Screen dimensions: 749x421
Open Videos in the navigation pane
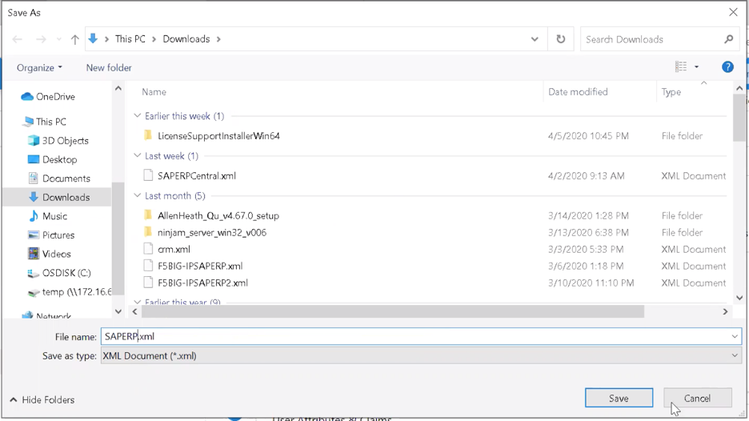[x=49, y=254]
